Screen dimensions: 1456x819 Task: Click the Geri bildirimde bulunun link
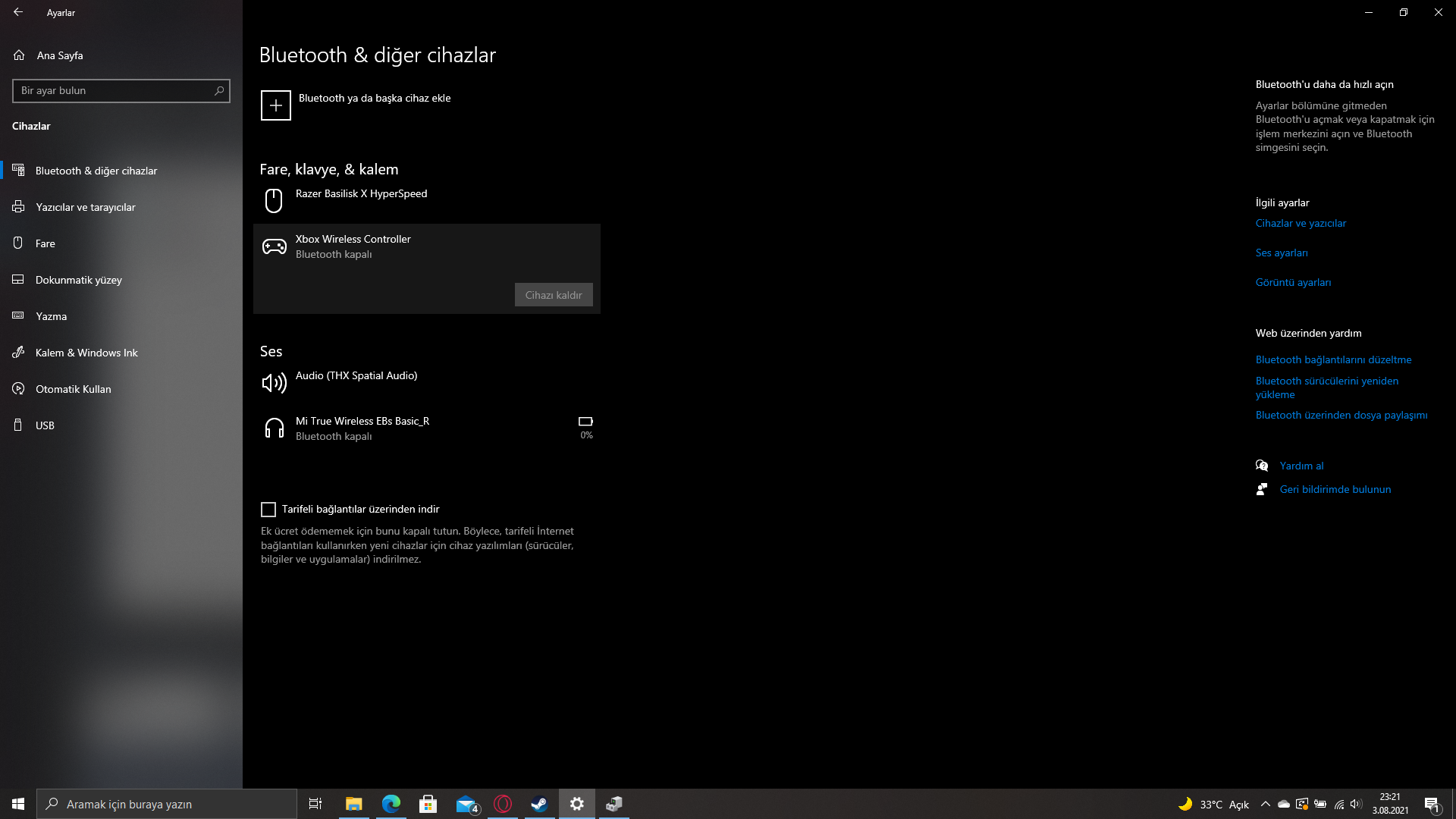1335,489
